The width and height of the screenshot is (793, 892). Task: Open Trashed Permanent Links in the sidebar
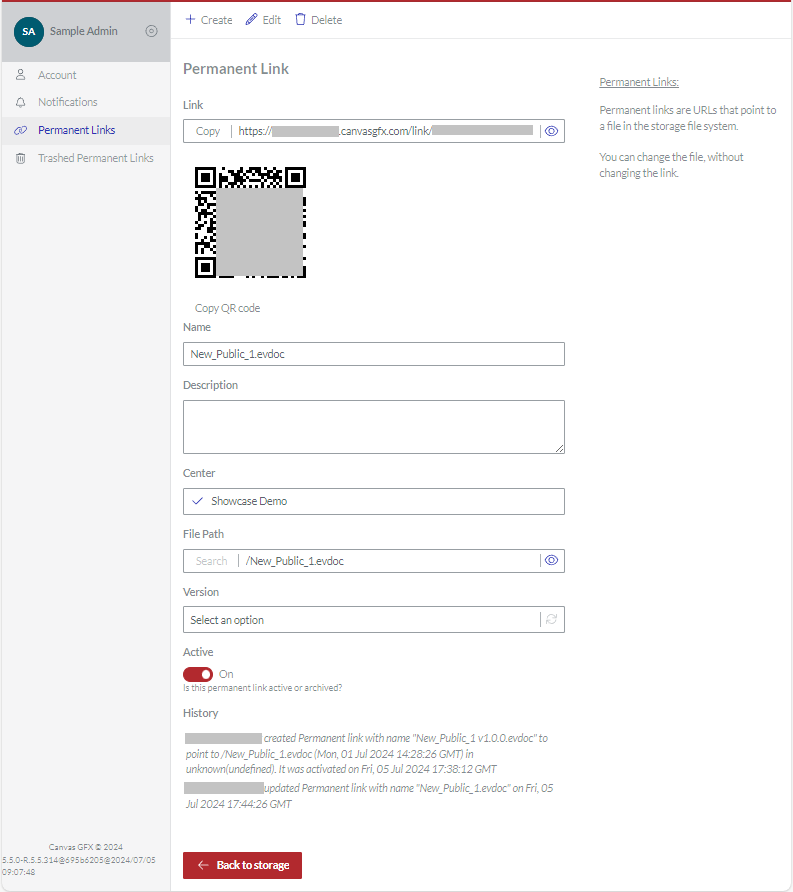click(x=86, y=158)
